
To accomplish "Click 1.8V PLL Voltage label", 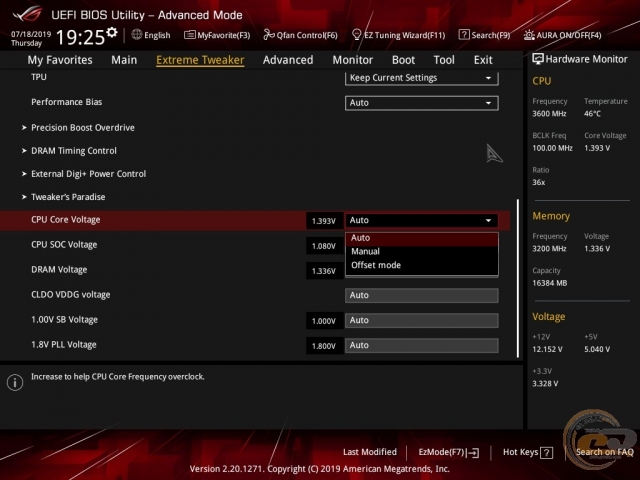I will tap(64, 344).
